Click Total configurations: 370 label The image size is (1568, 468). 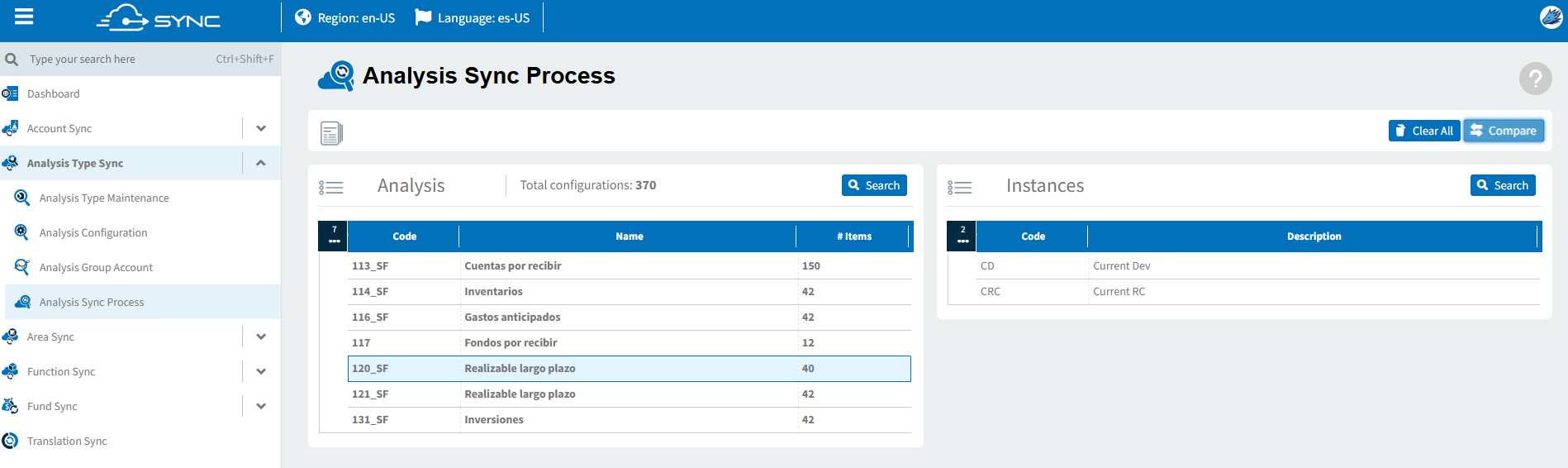tap(588, 185)
